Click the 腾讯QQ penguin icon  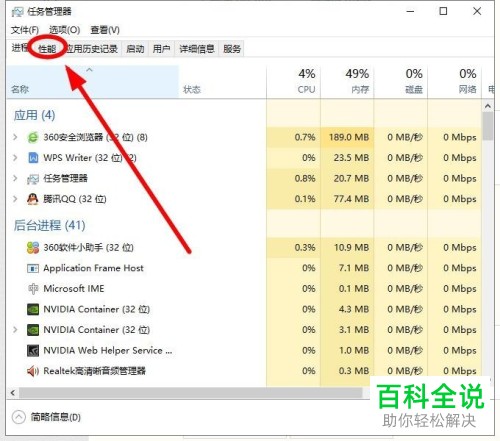click(x=33, y=199)
